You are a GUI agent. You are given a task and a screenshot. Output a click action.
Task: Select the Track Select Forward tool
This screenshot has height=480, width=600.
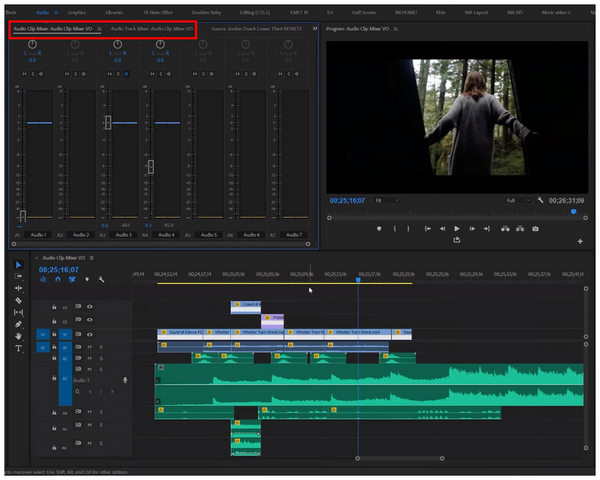[19, 275]
